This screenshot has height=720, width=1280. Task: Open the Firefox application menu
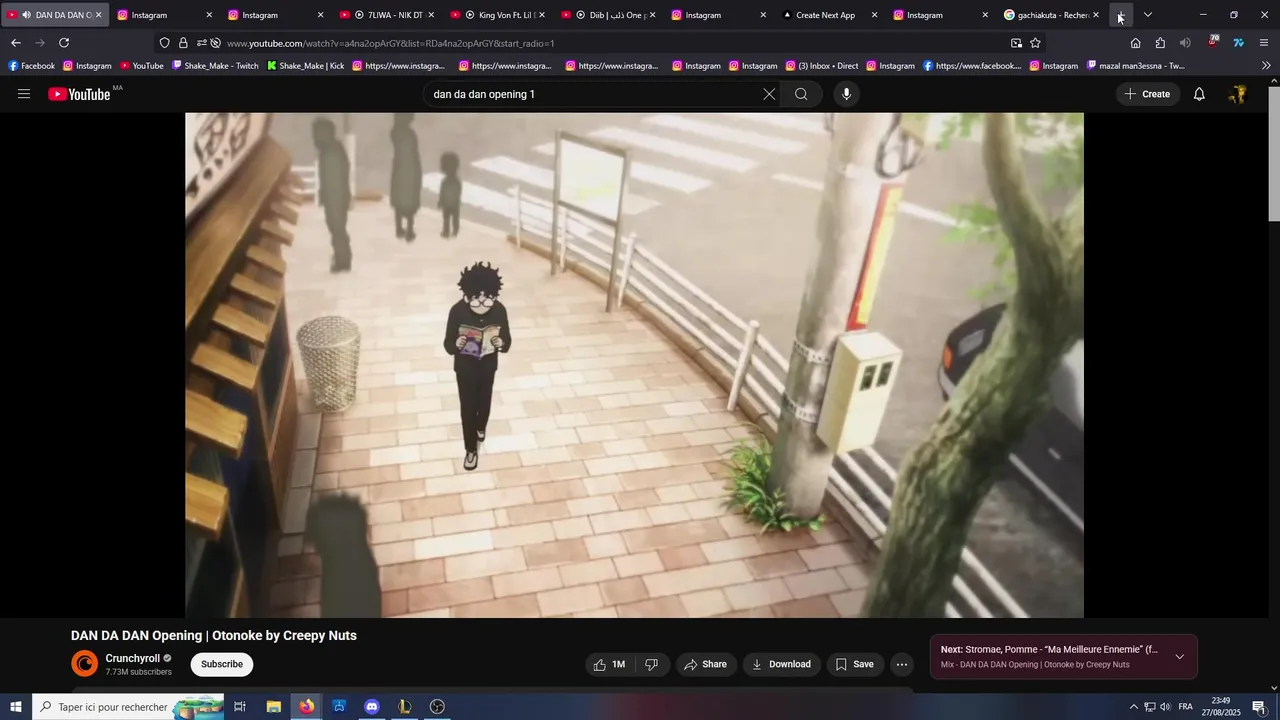point(1264,43)
